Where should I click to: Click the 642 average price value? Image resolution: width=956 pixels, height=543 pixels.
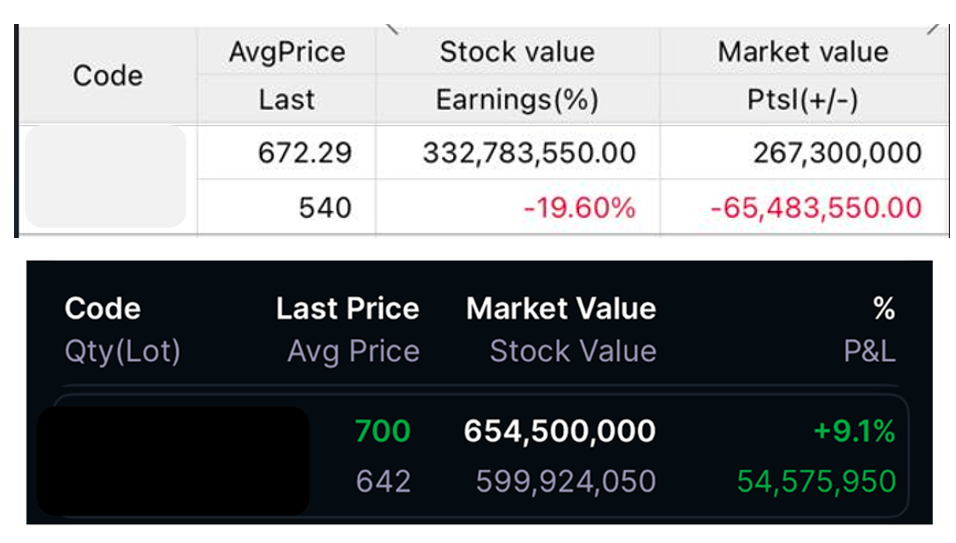[x=383, y=481]
